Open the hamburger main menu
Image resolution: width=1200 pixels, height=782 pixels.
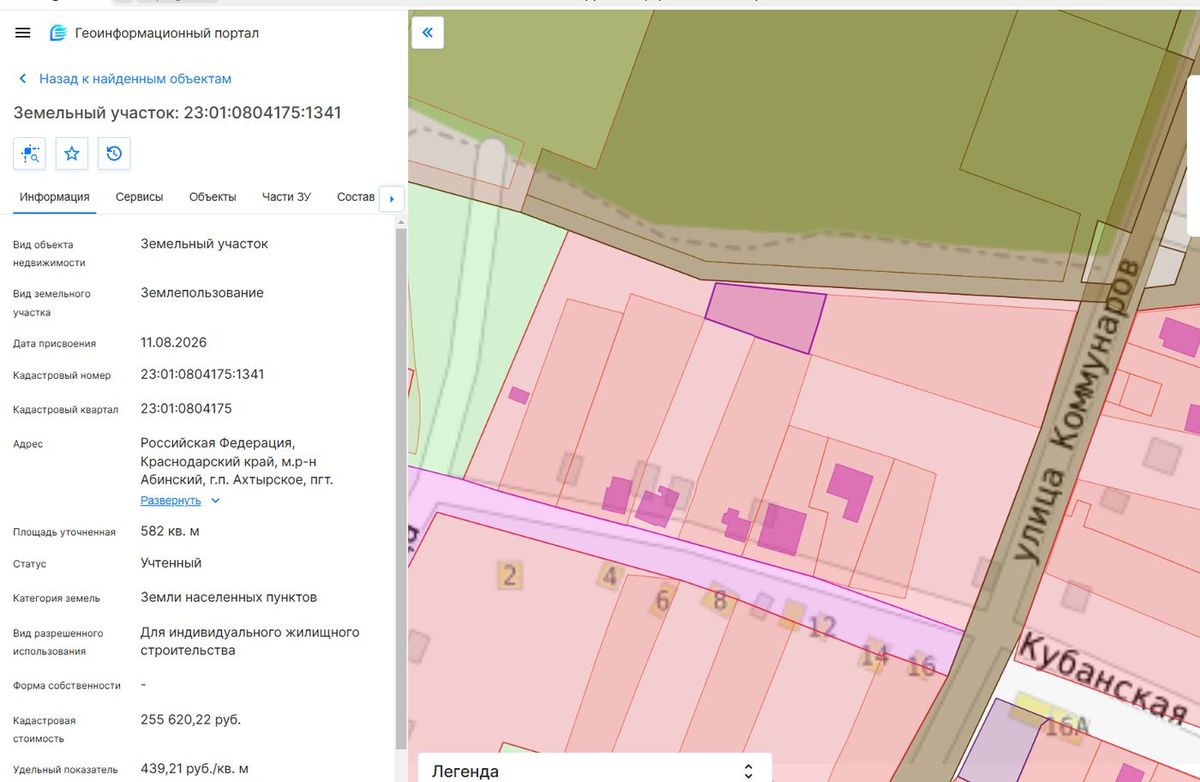(23, 33)
